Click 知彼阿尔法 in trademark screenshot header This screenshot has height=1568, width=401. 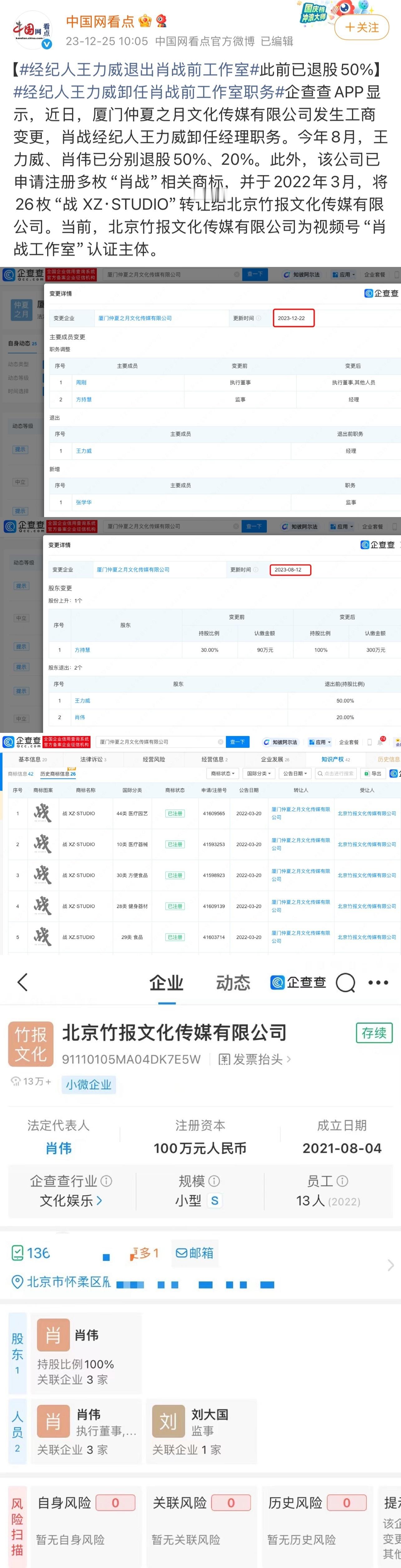[x=281, y=742]
